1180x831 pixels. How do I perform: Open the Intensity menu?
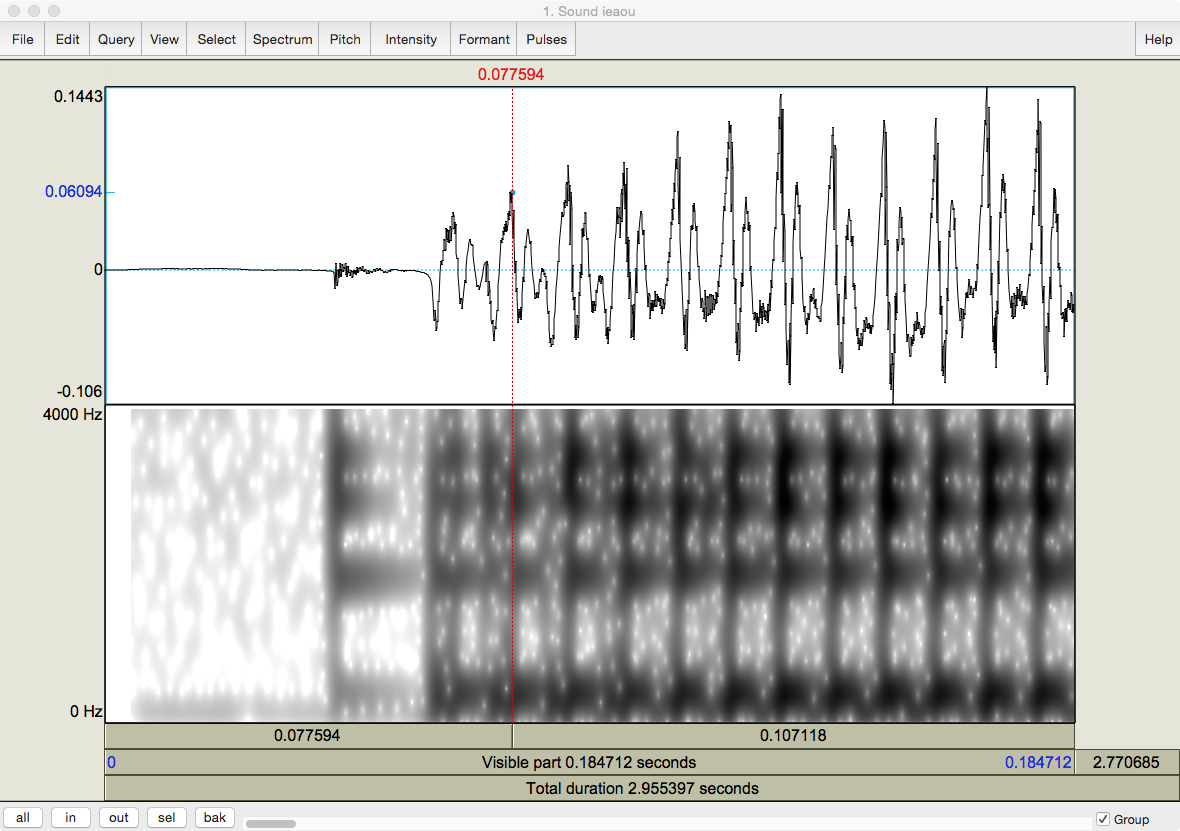coord(411,39)
